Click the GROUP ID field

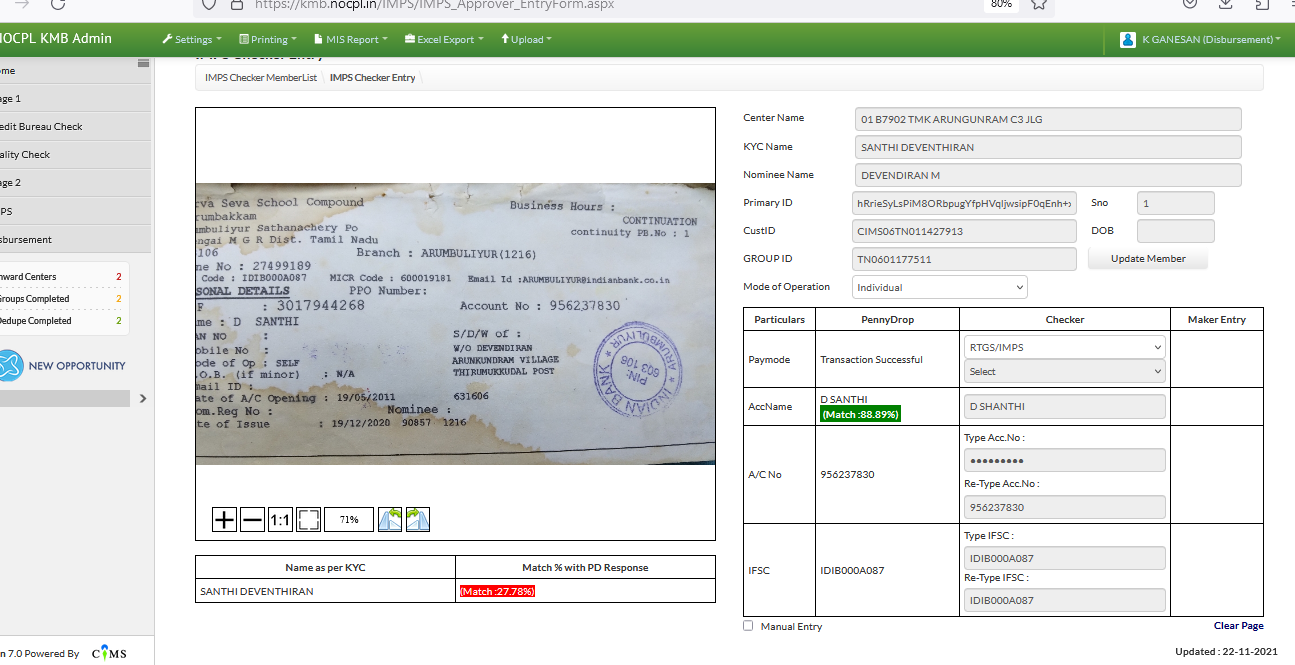[x=965, y=259]
